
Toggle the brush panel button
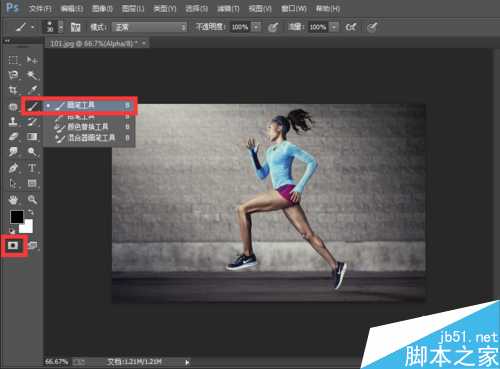click(76, 27)
